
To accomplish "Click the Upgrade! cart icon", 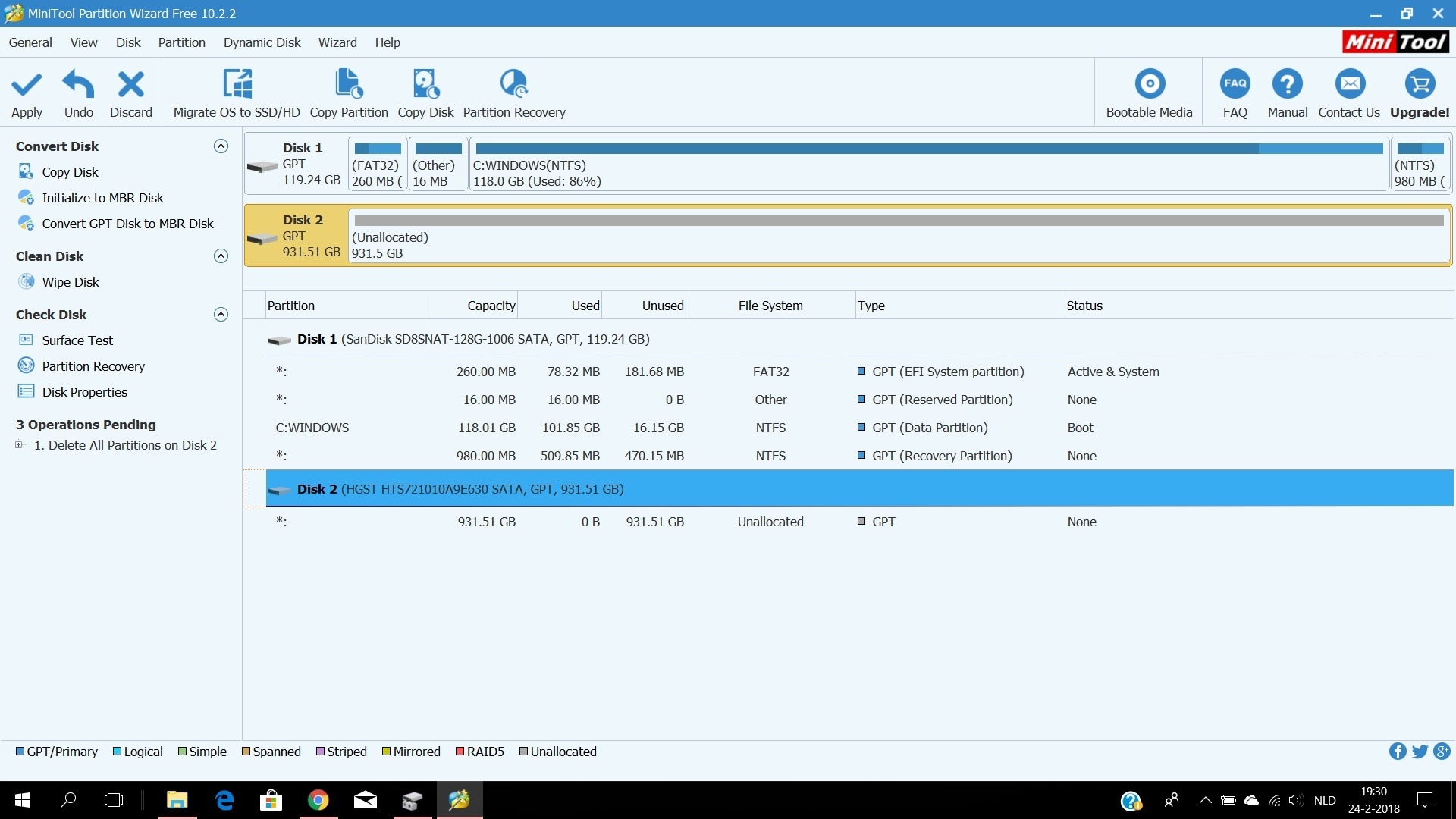I will [1420, 84].
